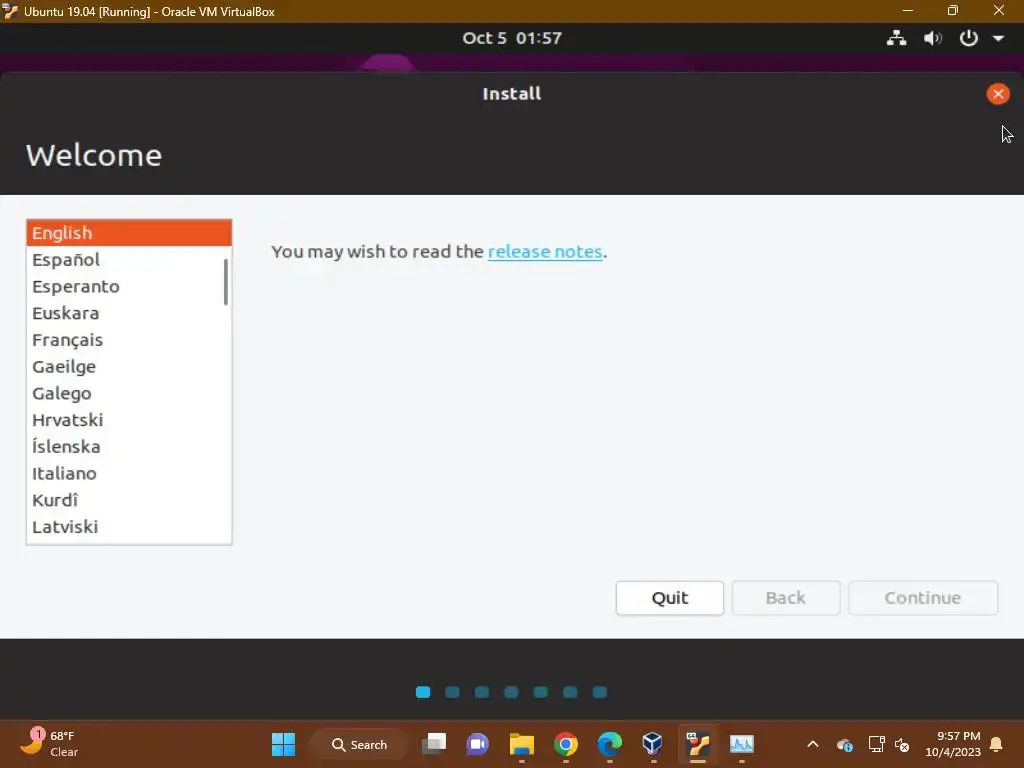Click the Continue button

pos(923,598)
